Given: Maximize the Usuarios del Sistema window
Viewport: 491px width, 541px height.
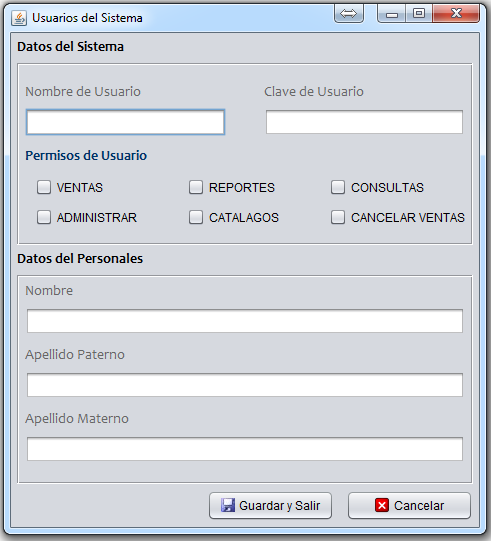Looking at the screenshot, I should pyautogui.click(x=419, y=14).
